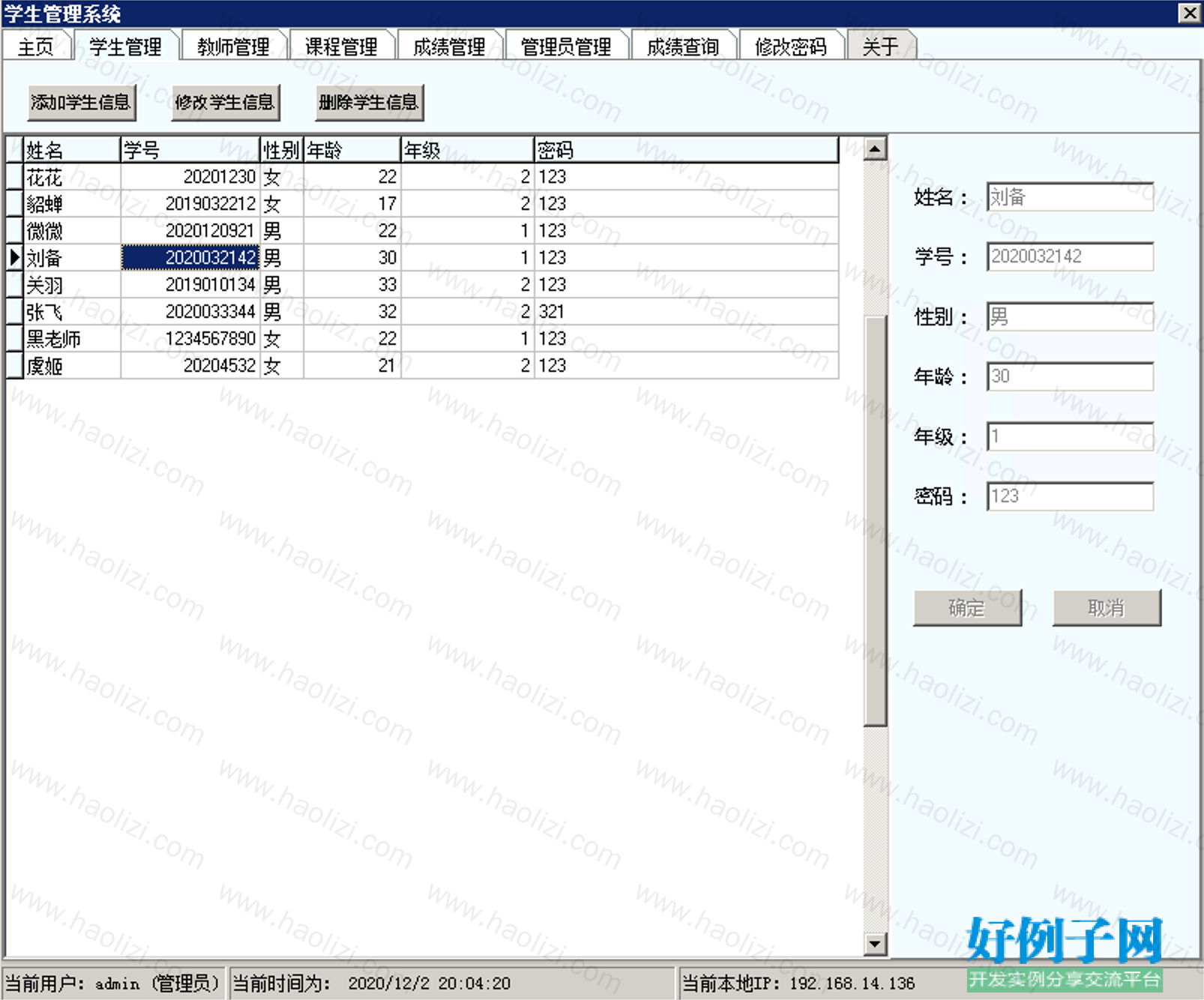Viewport: 1204px width, 1000px height.
Task: Click age cell 17 in 貂蝉 row
Action: pos(352,204)
